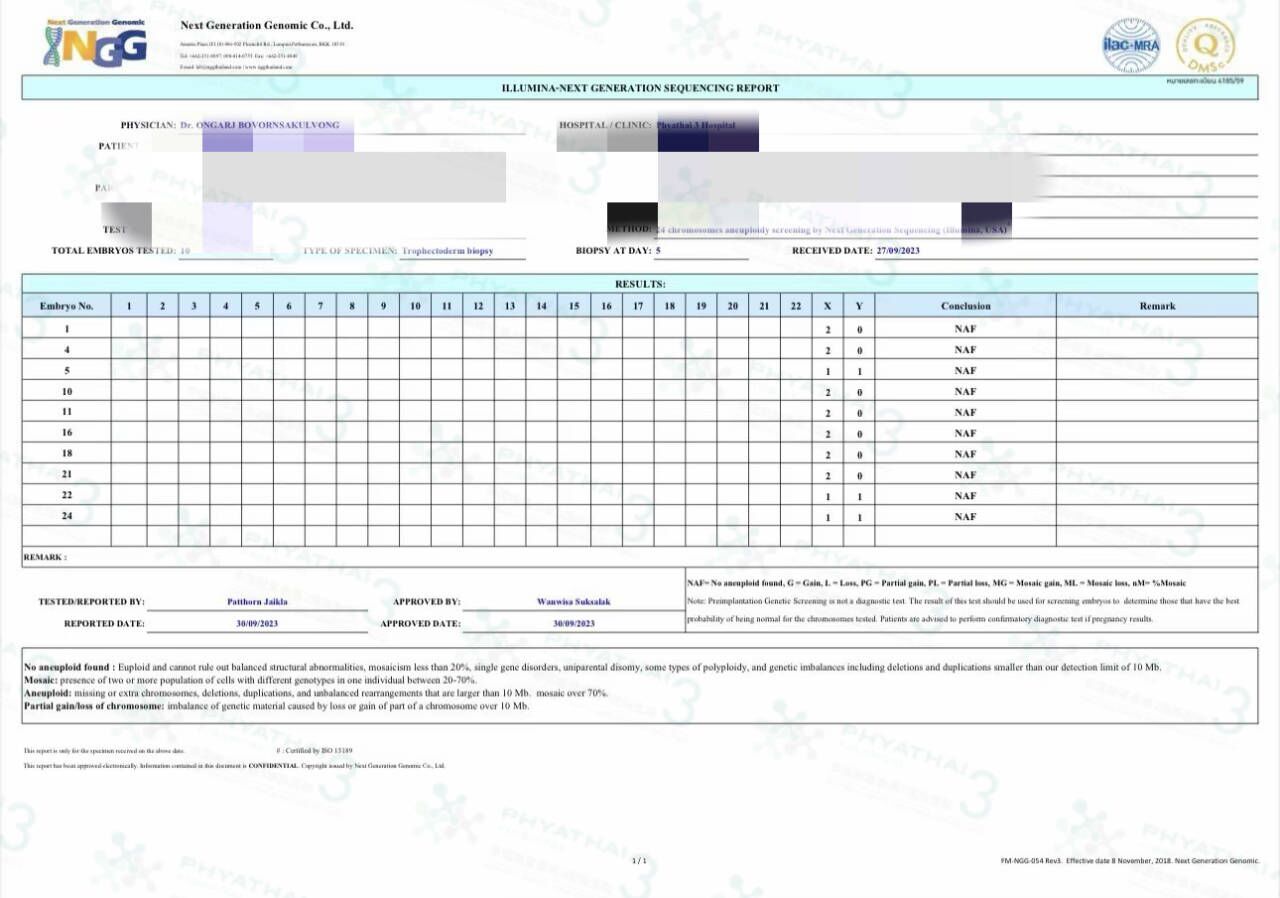1280x898 pixels.
Task: Click the Y chromosome column header
Action: pyautogui.click(x=859, y=306)
